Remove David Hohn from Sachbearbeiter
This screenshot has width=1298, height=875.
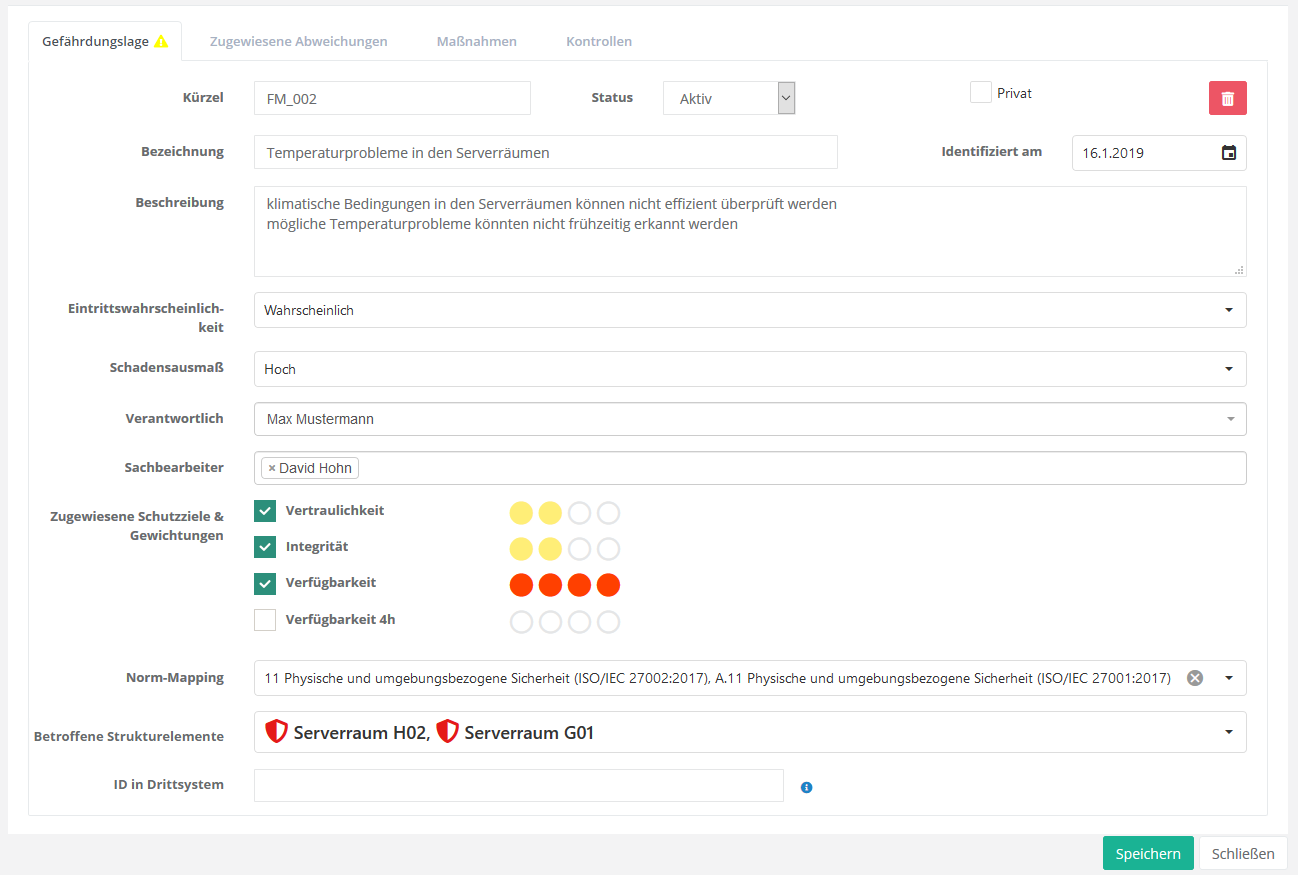click(x=272, y=468)
